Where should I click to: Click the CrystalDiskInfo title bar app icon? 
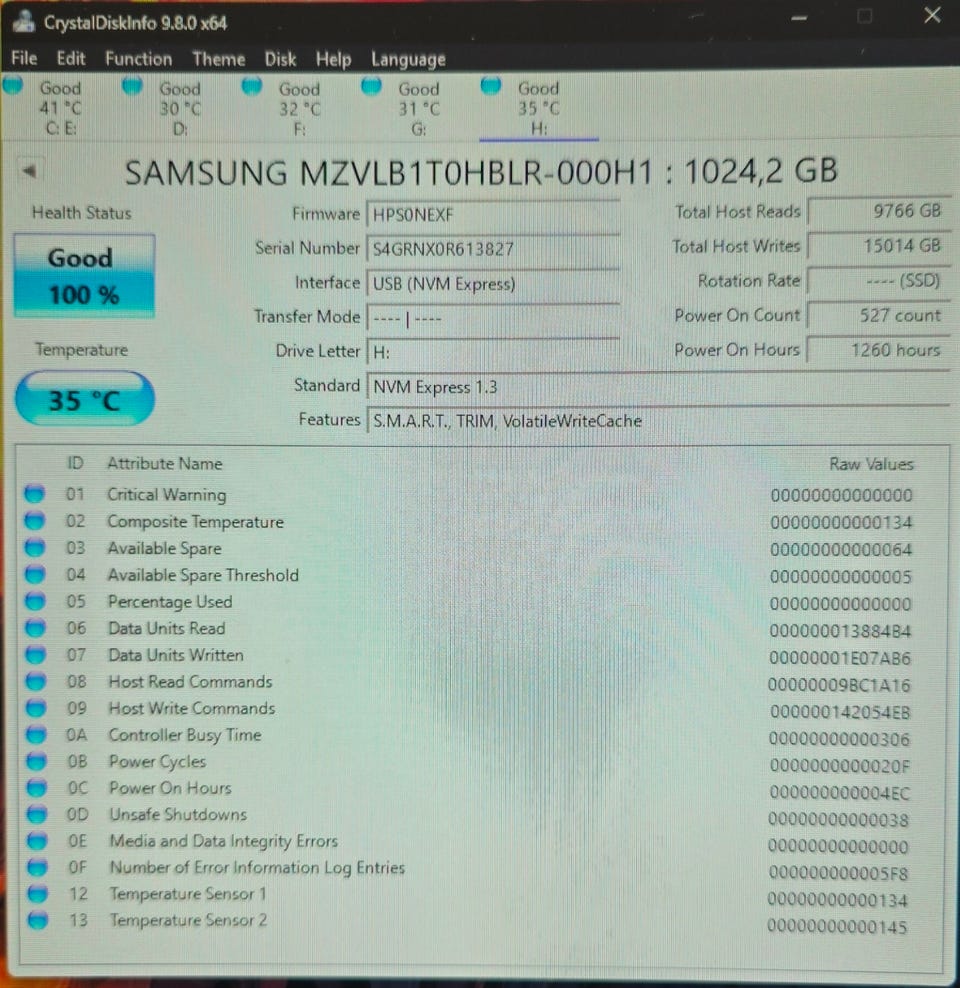pyautogui.click(x=24, y=21)
